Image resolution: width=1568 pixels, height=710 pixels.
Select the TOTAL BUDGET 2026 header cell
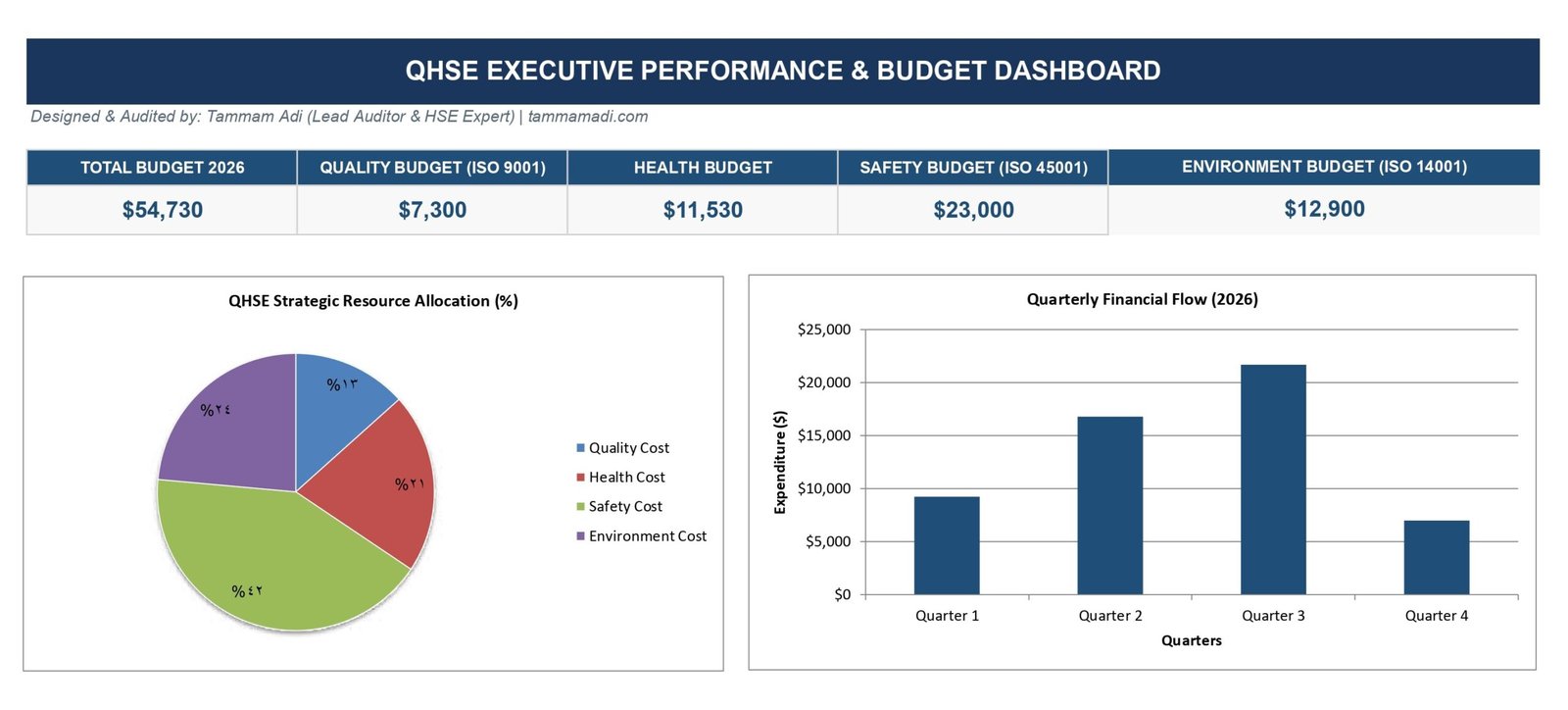pyautogui.click(x=162, y=168)
